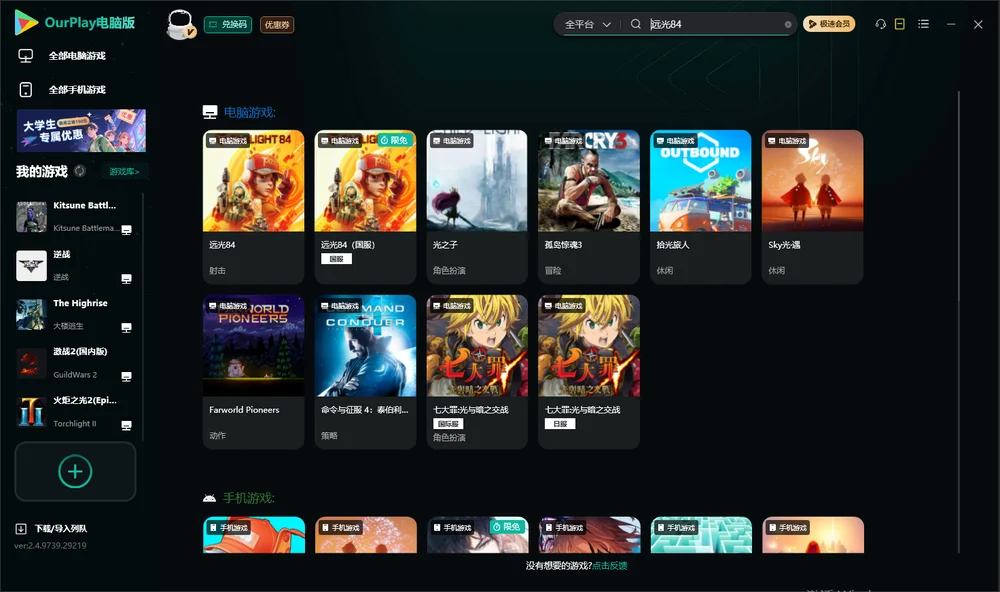Click the 兑换码 redeem code button
Image resolution: width=1000 pixels, height=592 pixels.
tap(228, 25)
